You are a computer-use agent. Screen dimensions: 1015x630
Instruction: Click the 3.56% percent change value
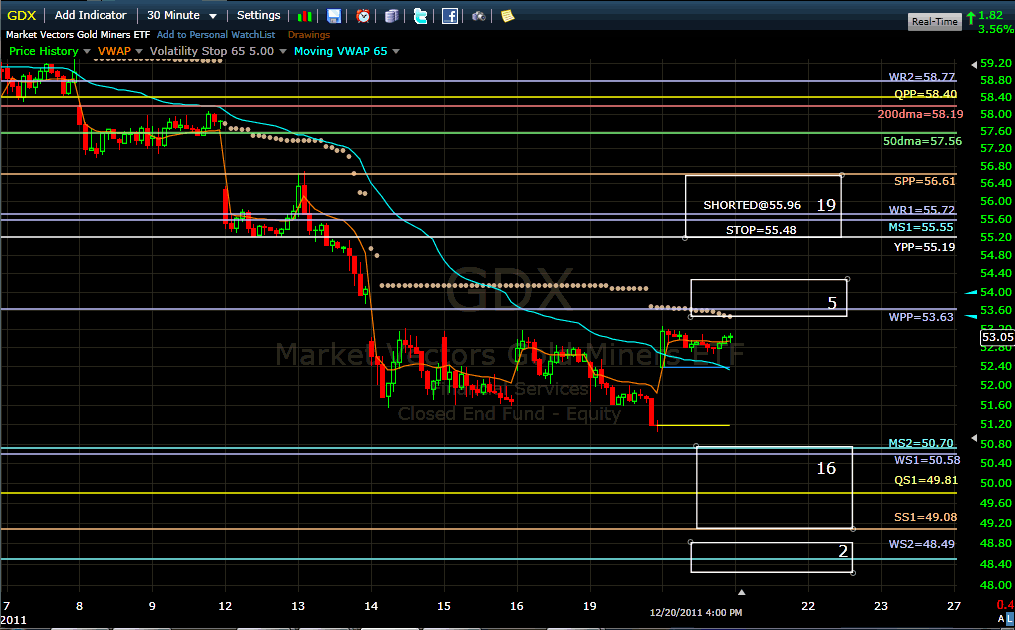(x=996, y=29)
